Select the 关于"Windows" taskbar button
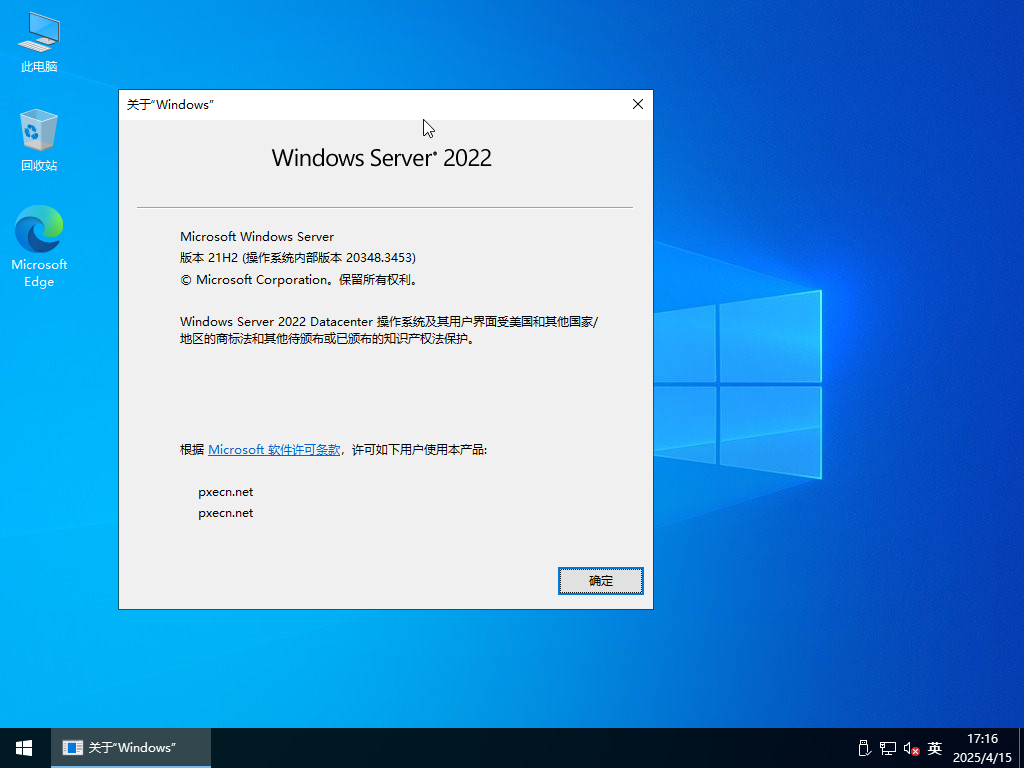The width and height of the screenshot is (1024, 768). coord(131,748)
